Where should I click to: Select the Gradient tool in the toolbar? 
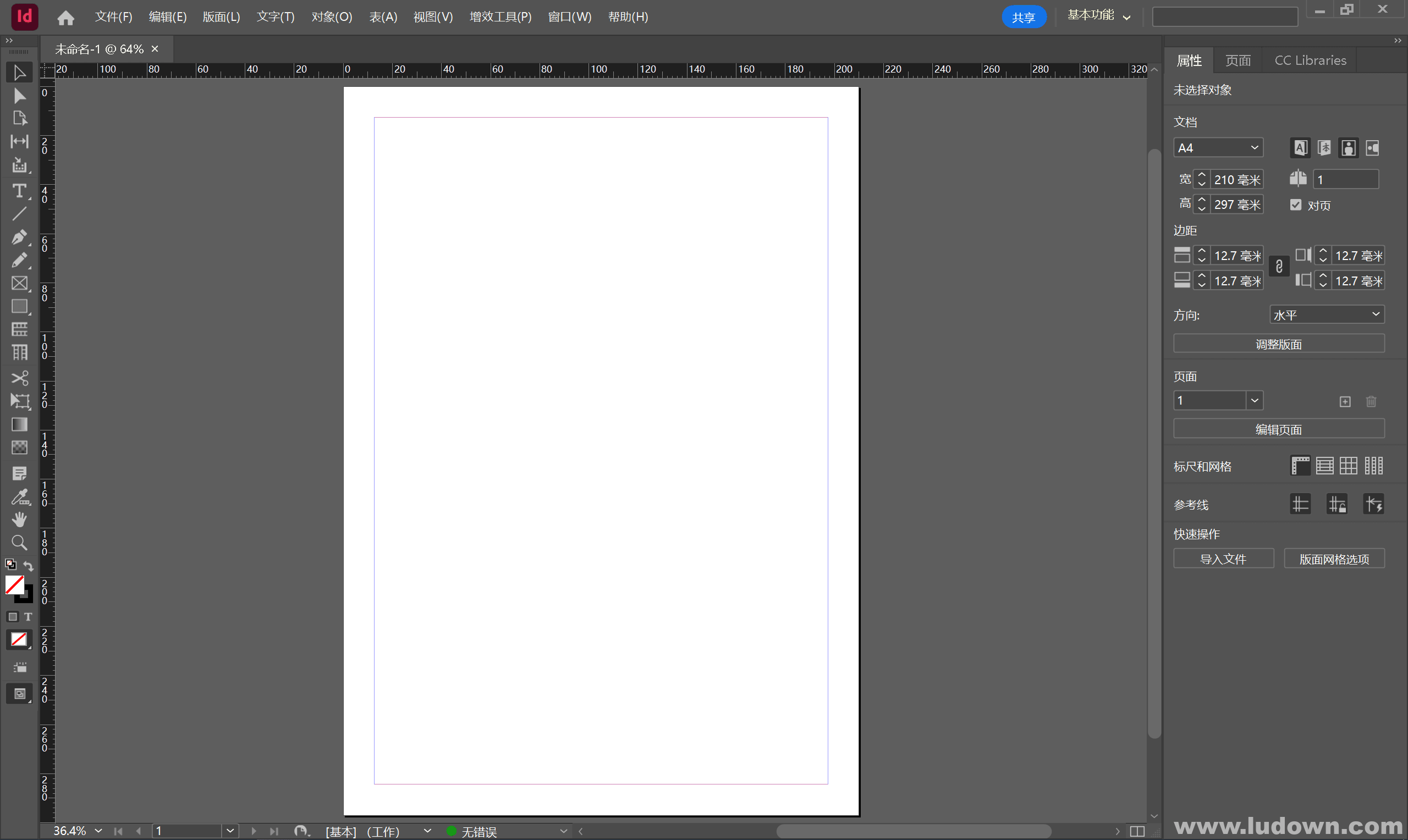click(x=20, y=424)
